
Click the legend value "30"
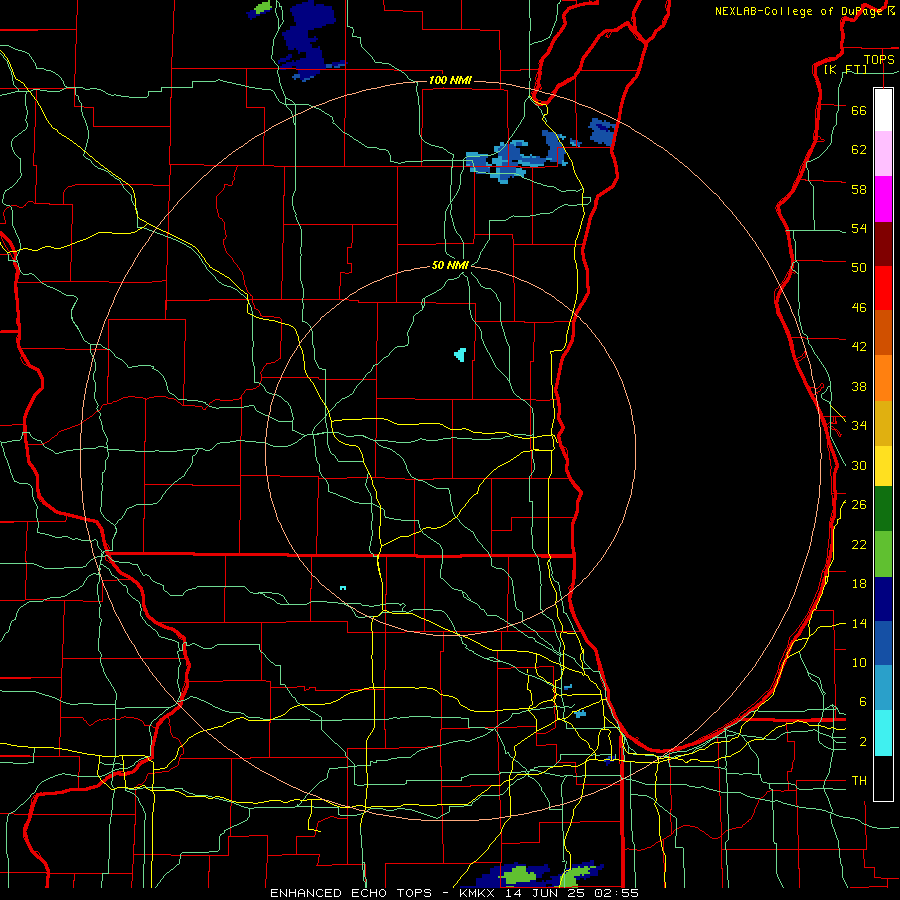859,465
